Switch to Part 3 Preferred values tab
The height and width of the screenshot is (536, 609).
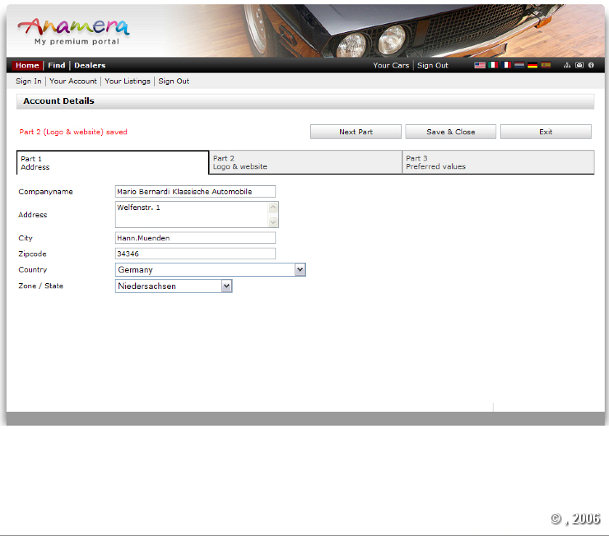pos(498,162)
